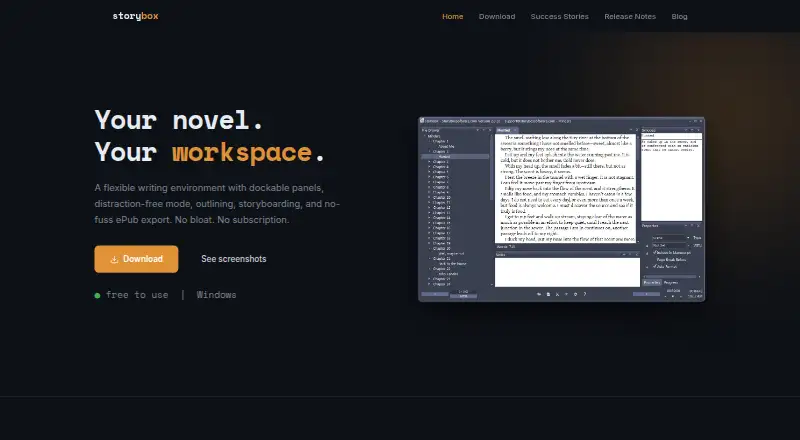Click the "Windows" platform label
Screen dimensions: 800x440
pyautogui.click(x=216, y=295)
